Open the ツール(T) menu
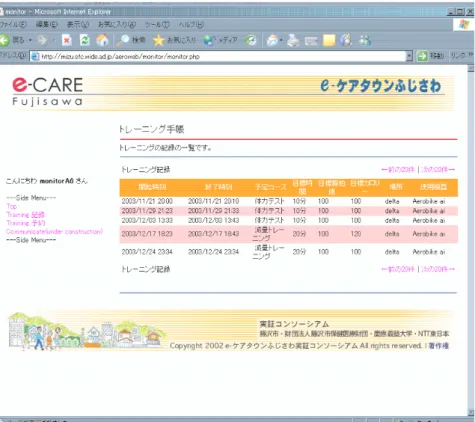The height and width of the screenshot is (422, 475). coord(157,24)
